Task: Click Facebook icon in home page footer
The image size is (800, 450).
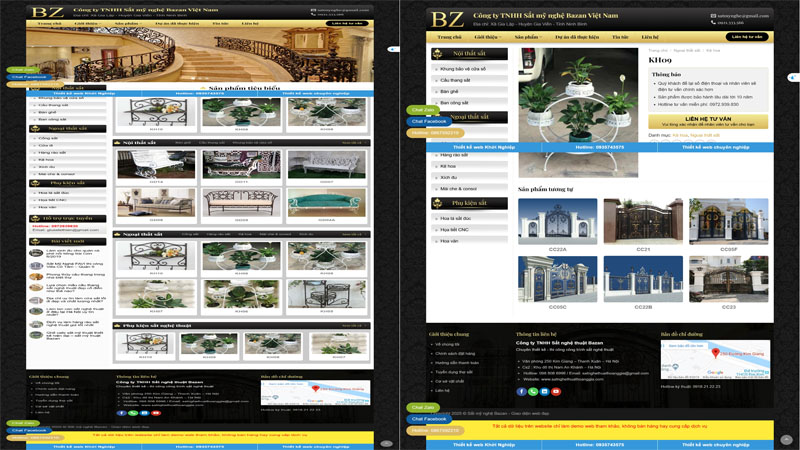Action: tap(121, 413)
